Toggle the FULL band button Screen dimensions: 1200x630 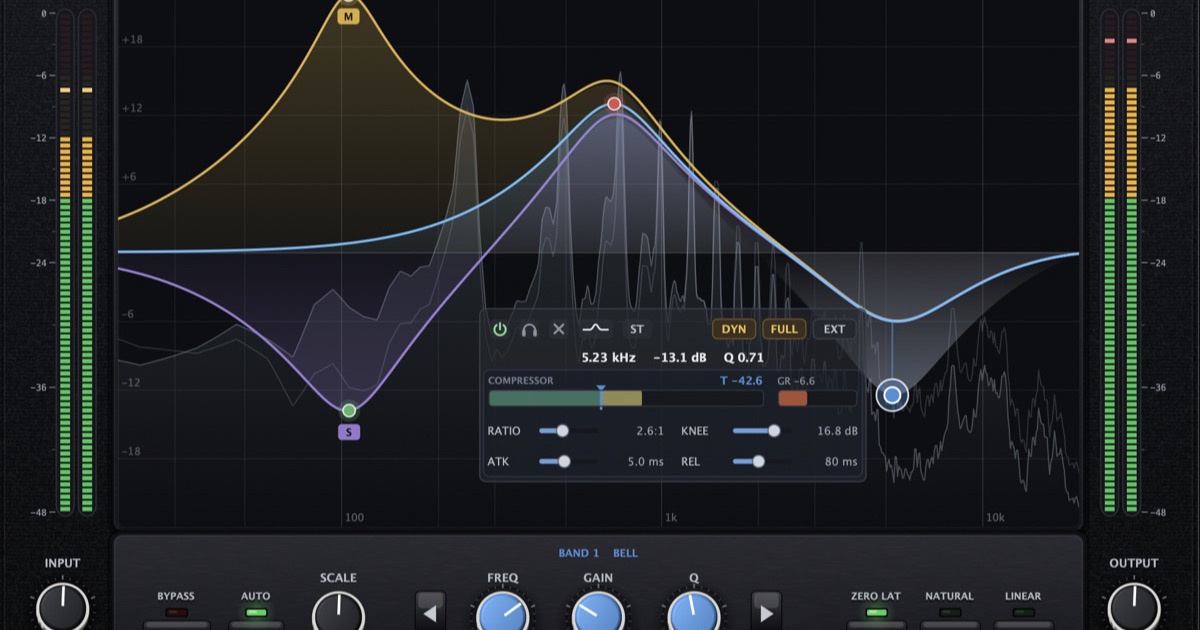784,329
